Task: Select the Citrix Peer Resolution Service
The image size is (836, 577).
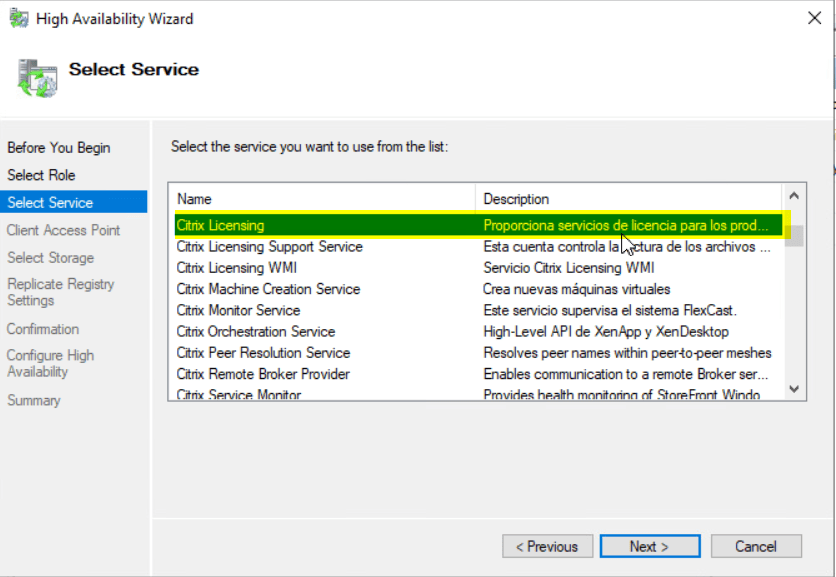Action: [300, 352]
